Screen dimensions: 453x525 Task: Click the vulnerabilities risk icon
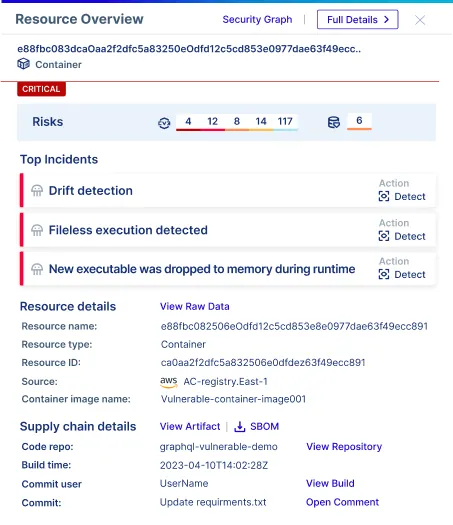click(x=164, y=123)
